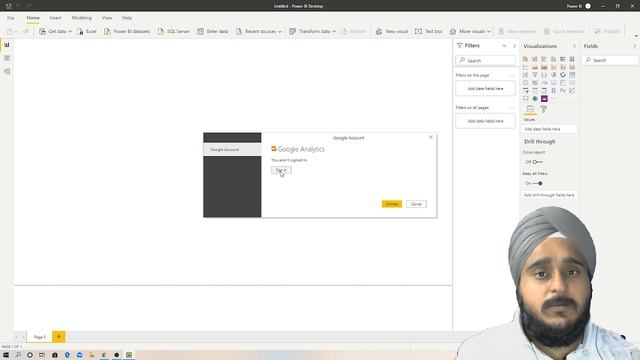Focus the Filters pane search box
This screenshot has width=640, height=360.
click(485, 60)
